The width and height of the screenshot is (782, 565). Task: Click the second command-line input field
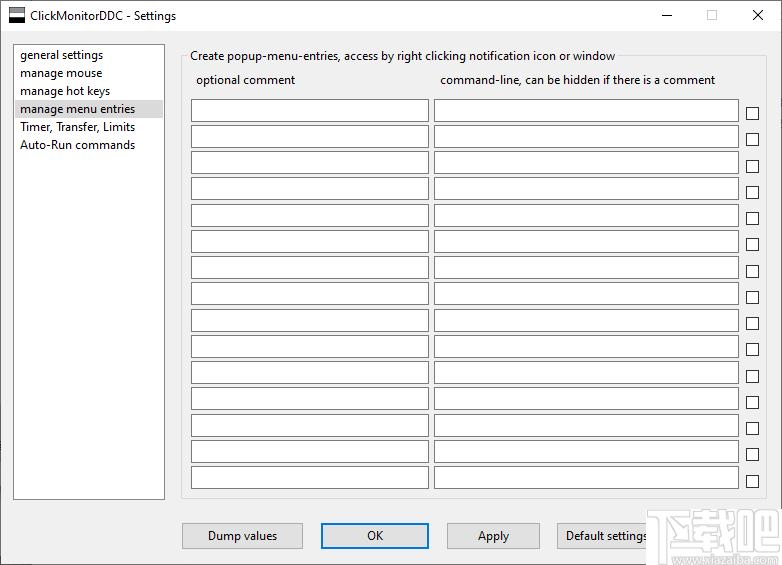pos(586,136)
